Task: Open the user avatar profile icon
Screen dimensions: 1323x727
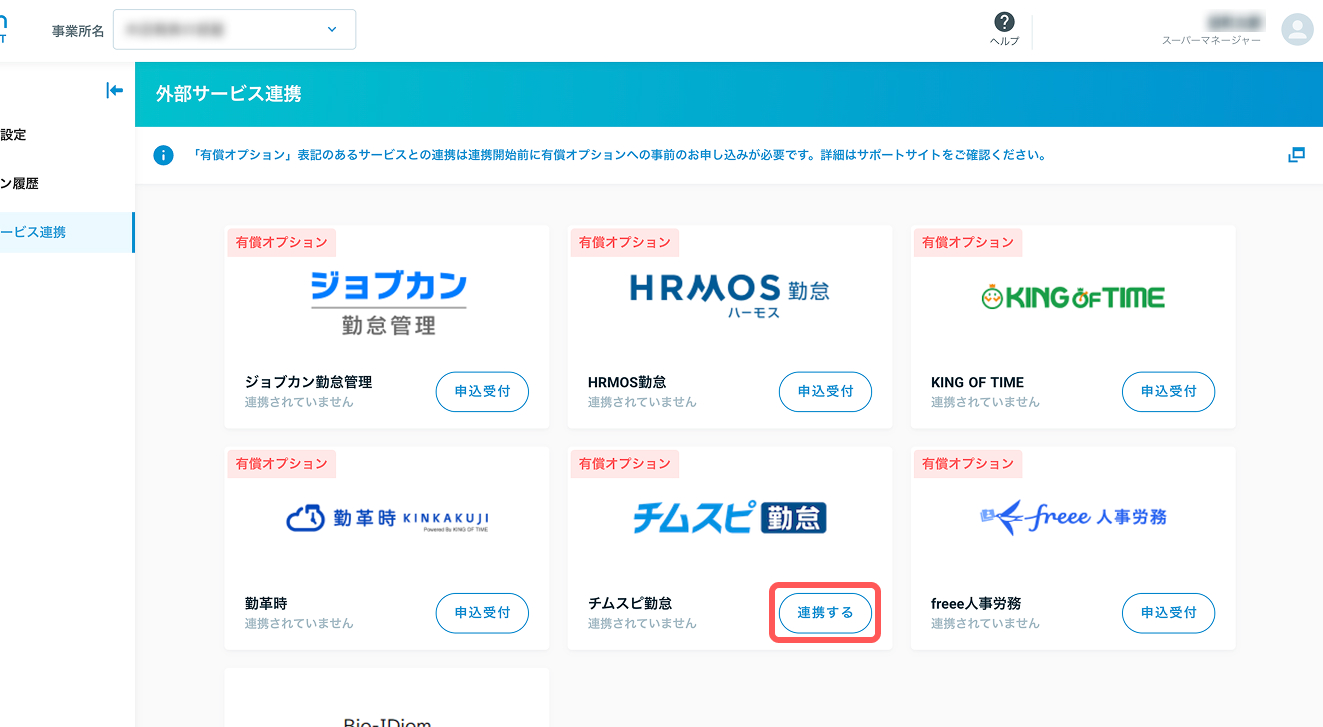Action: click(x=1297, y=29)
